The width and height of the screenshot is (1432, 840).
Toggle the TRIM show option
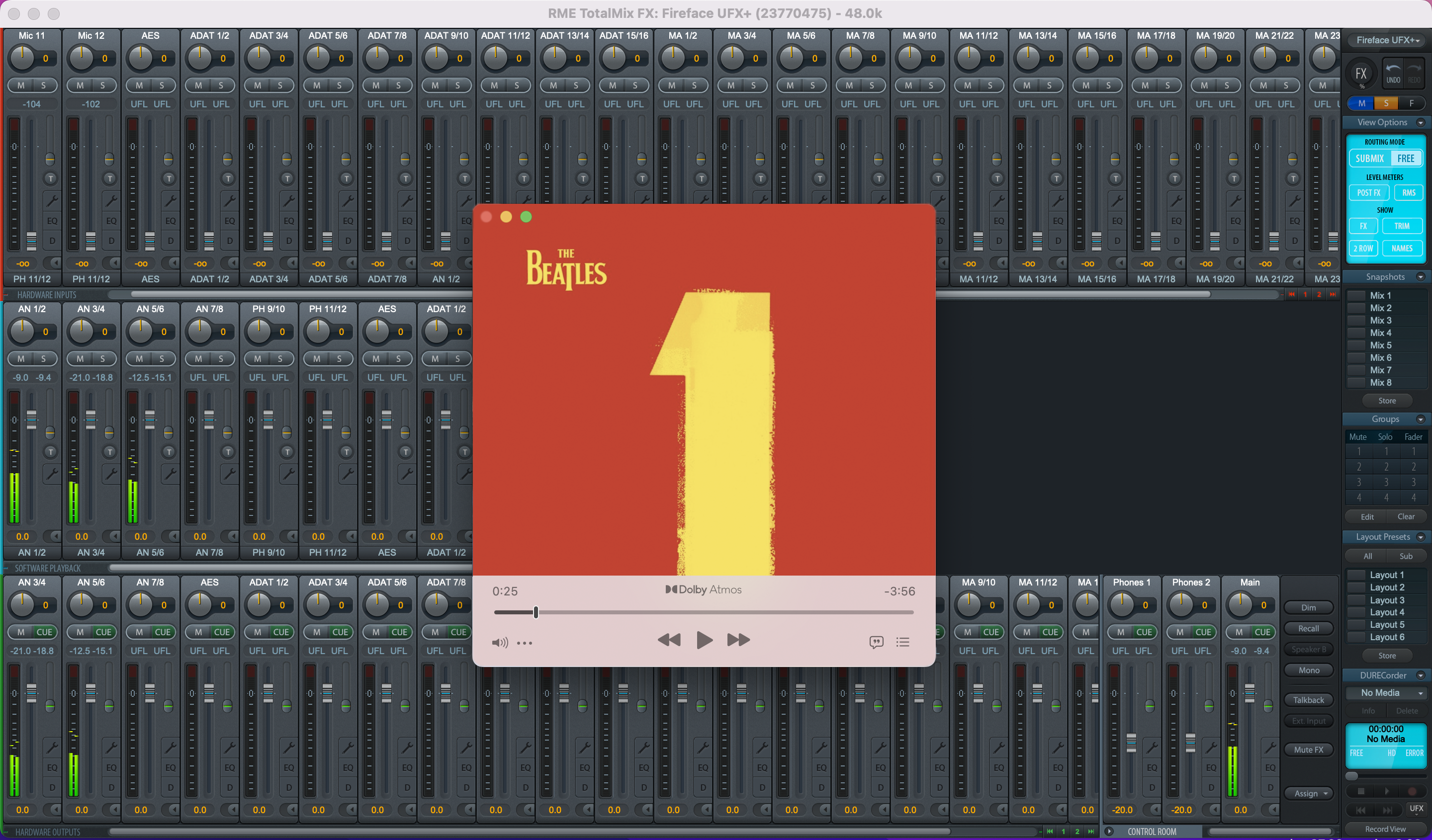(x=1402, y=226)
